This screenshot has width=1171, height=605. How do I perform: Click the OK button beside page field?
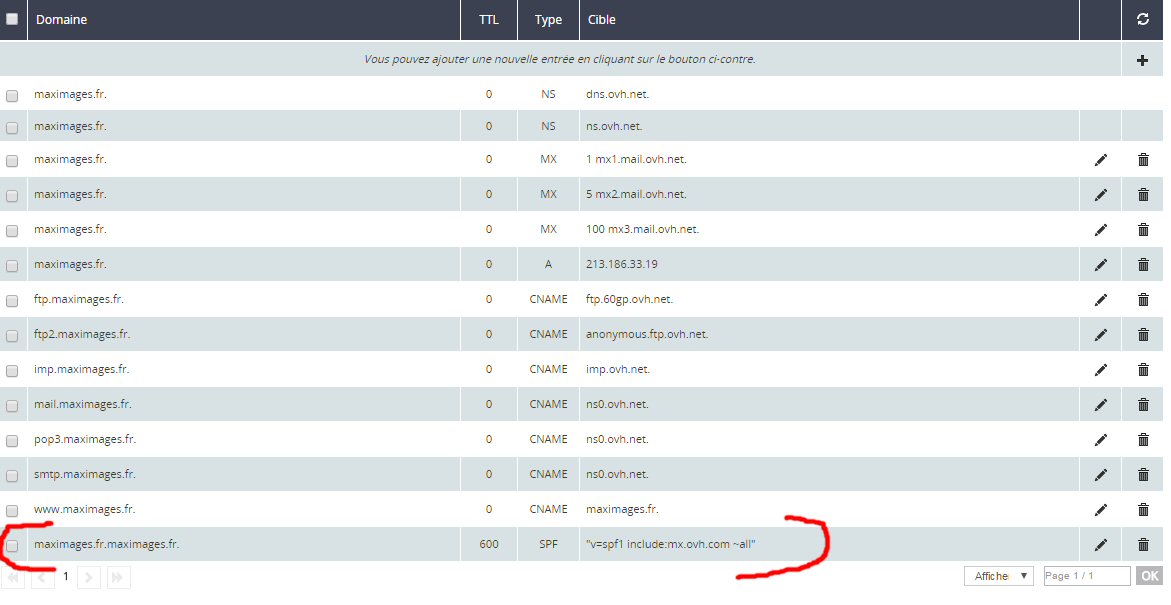[1150, 576]
